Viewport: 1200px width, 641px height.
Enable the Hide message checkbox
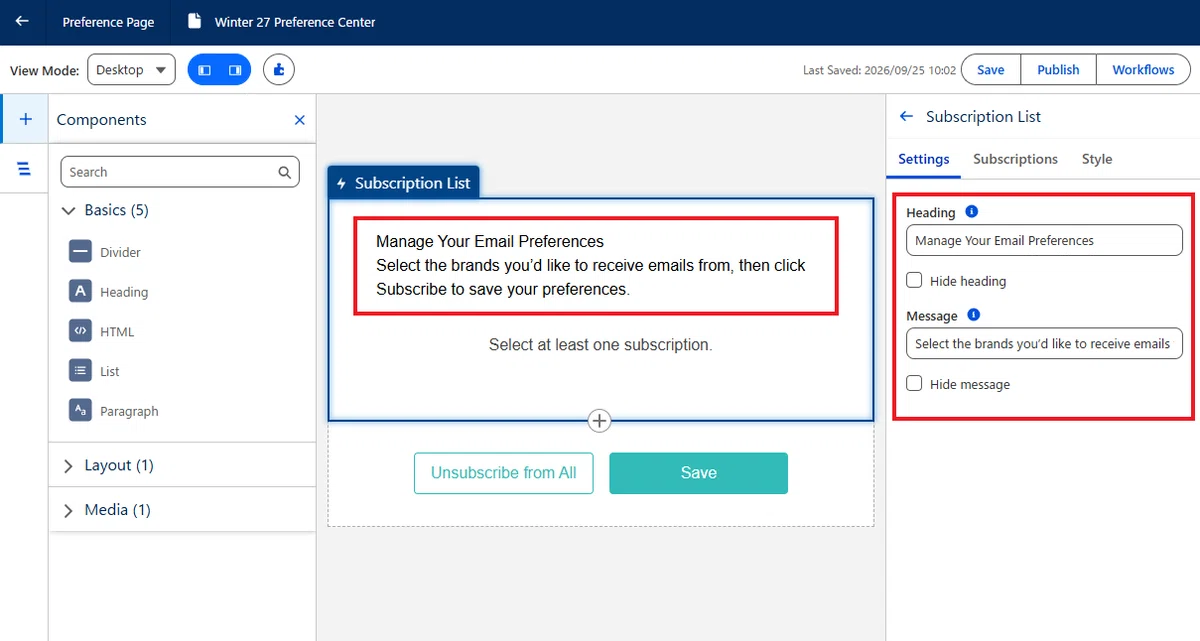[x=914, y=383]
